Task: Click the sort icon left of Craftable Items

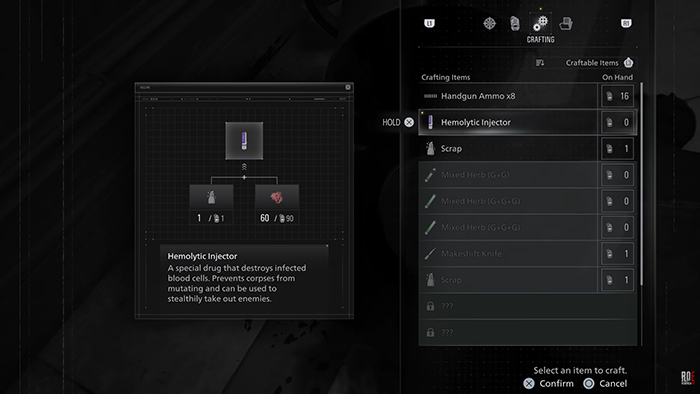Action: pos(540,63)
